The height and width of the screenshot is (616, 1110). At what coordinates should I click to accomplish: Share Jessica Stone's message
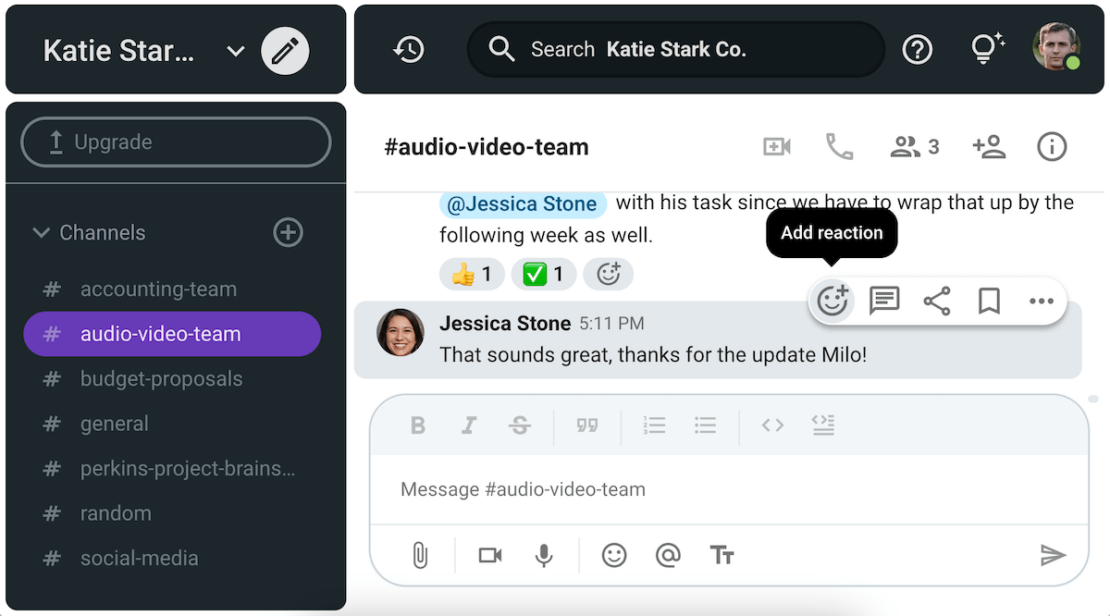coord(937,301)
